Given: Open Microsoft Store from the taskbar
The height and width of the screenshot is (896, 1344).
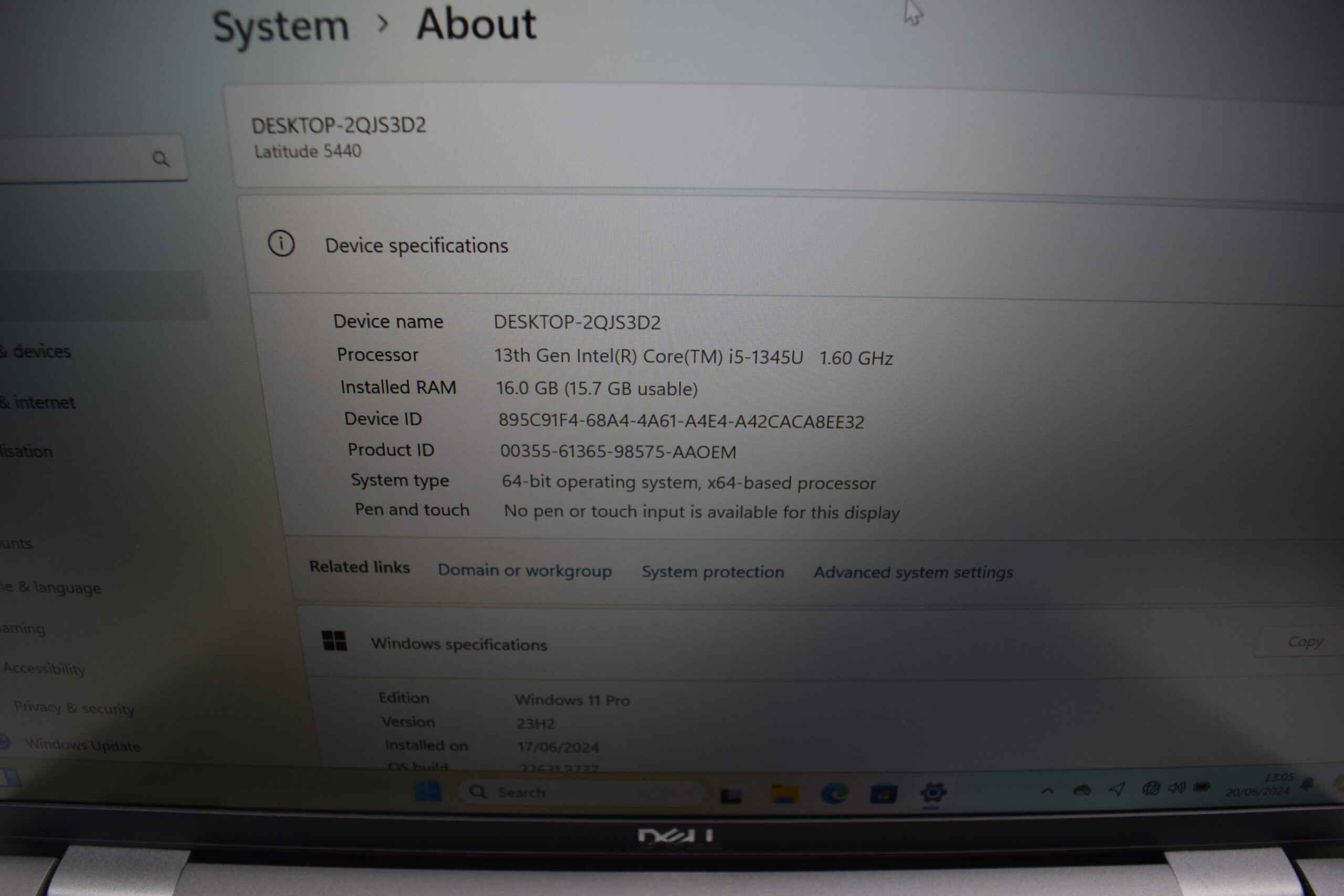Looking at the screenshot, I should click(x=883, y=794).
